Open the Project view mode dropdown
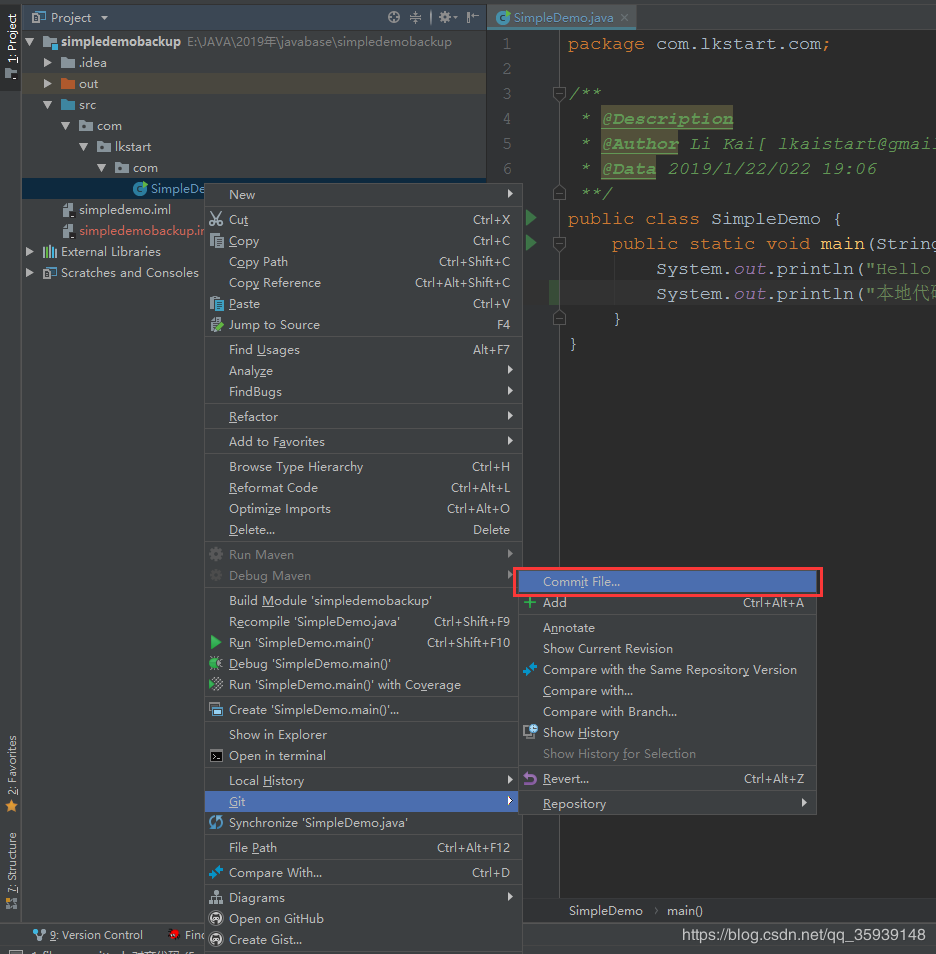 click(x=105, y=17)
